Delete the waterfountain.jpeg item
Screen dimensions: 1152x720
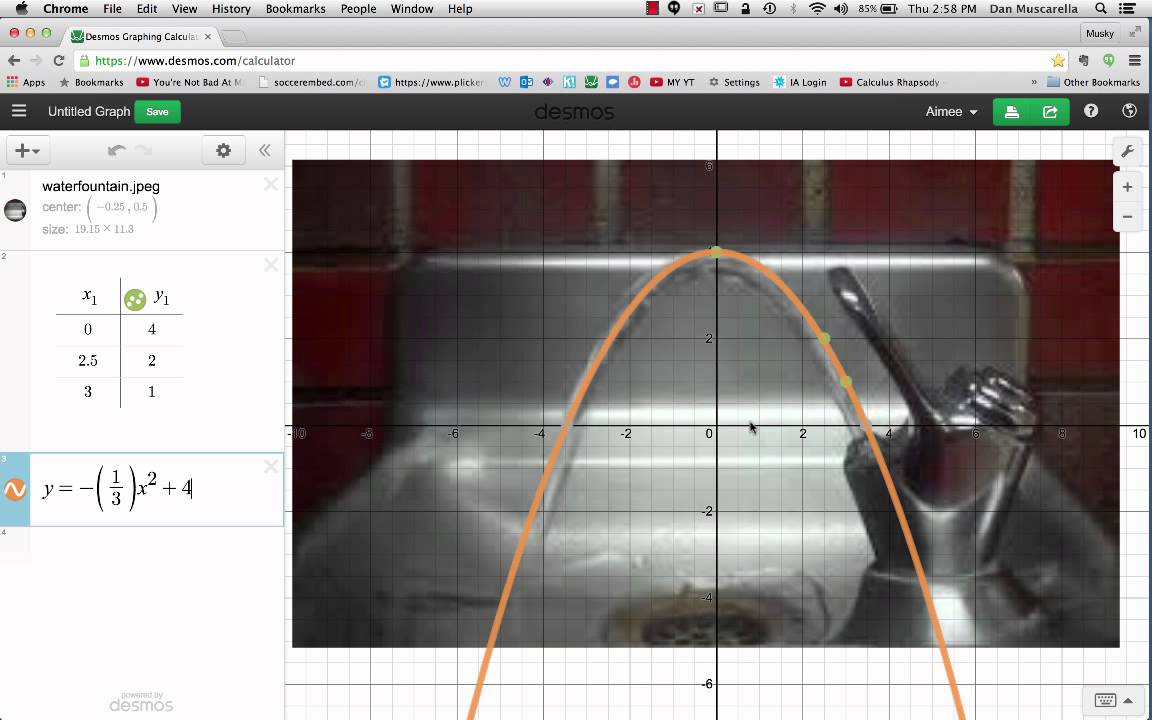[x=271, y=184]
